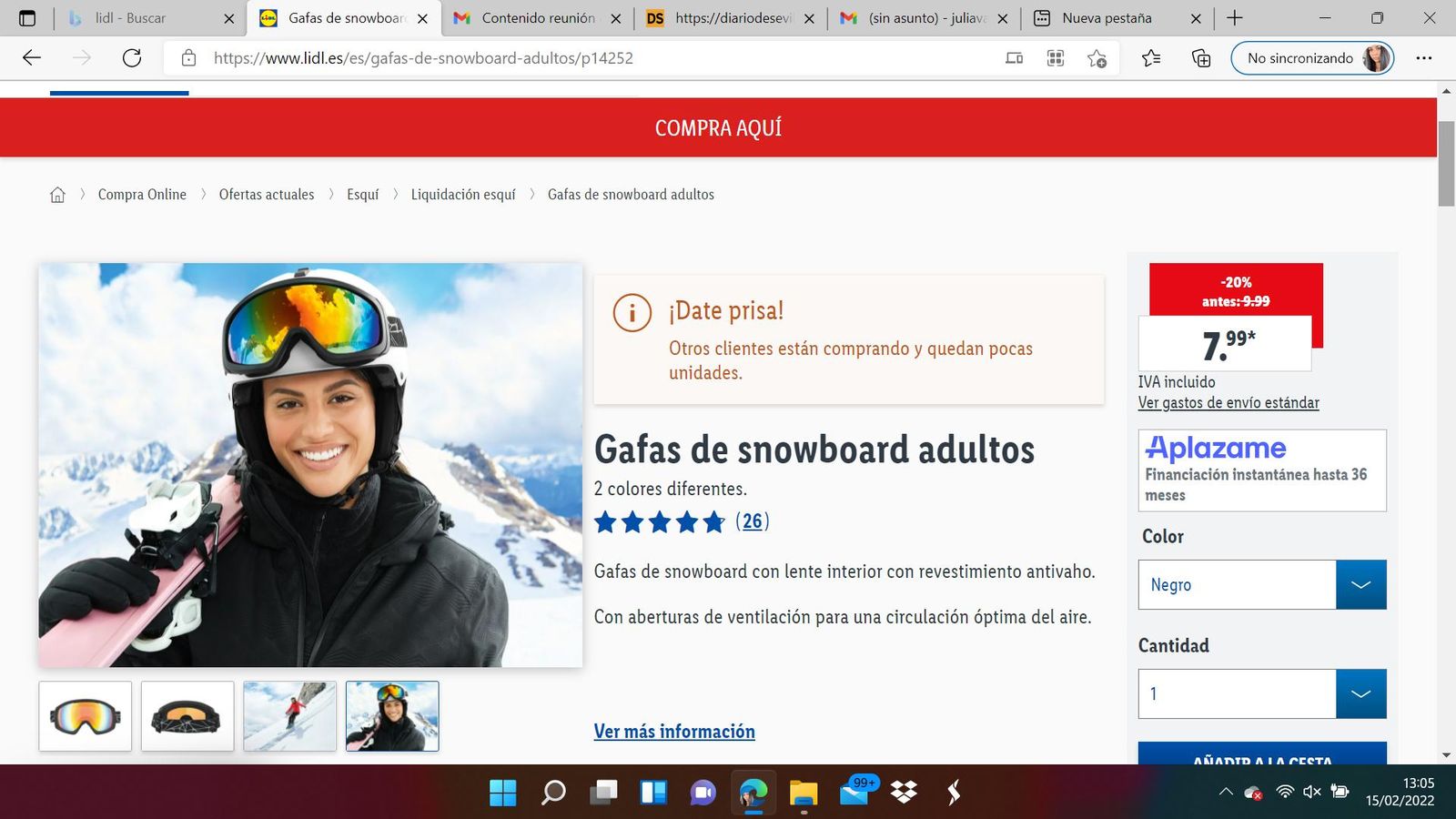The height and width of the screenshot is (819, 1456).
Task: Unmute system volume in the system tray
Action: [1311, 791]
